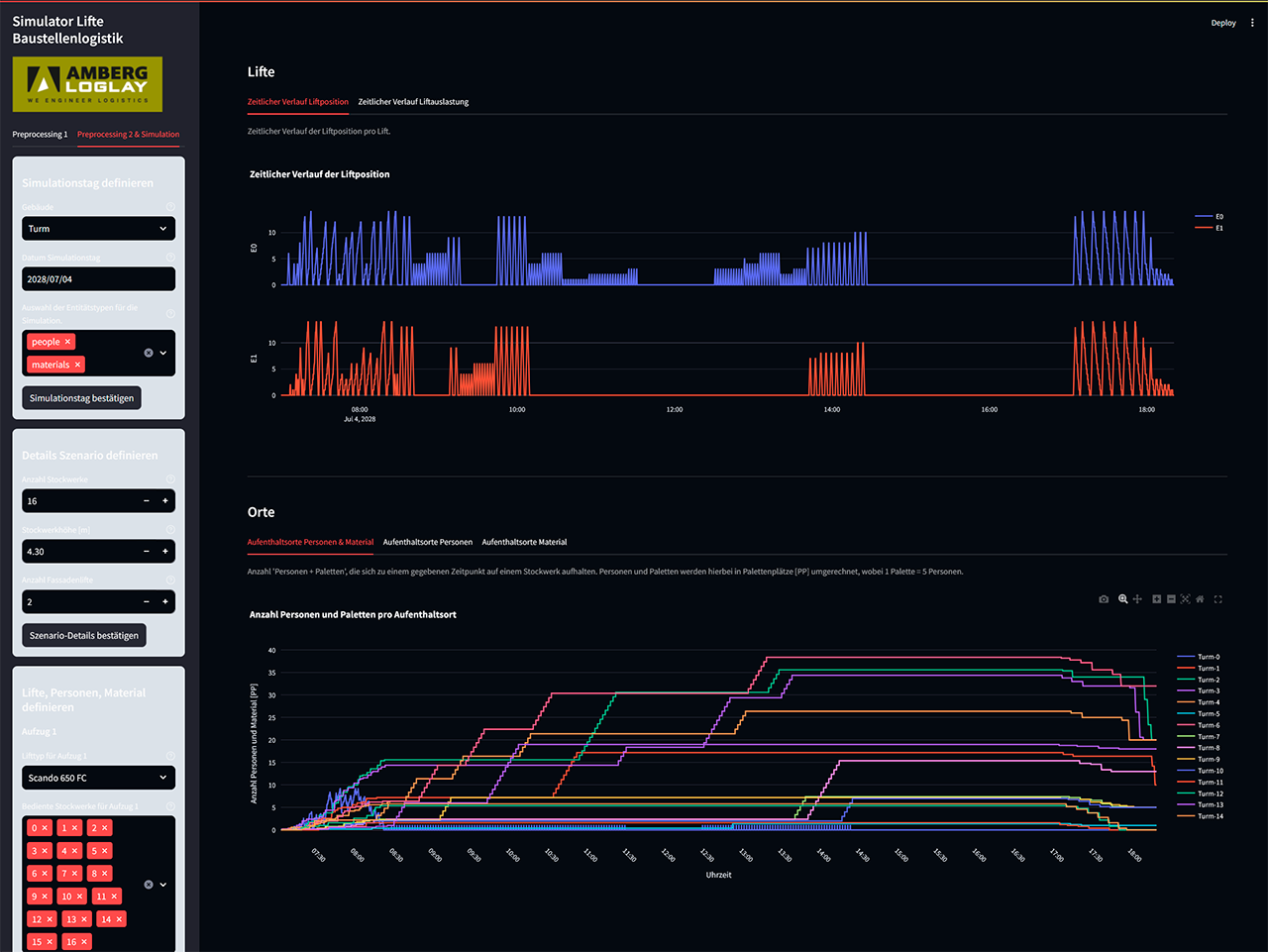The height and width of the screenshot is (952, 1268).
Task: Decrease Anzahl Stockwerke with minus
Action: tap(147, 501)
